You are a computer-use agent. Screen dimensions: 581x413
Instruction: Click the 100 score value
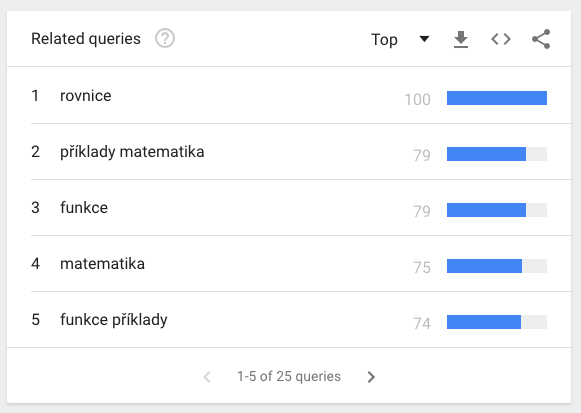[x=417, y=99]
